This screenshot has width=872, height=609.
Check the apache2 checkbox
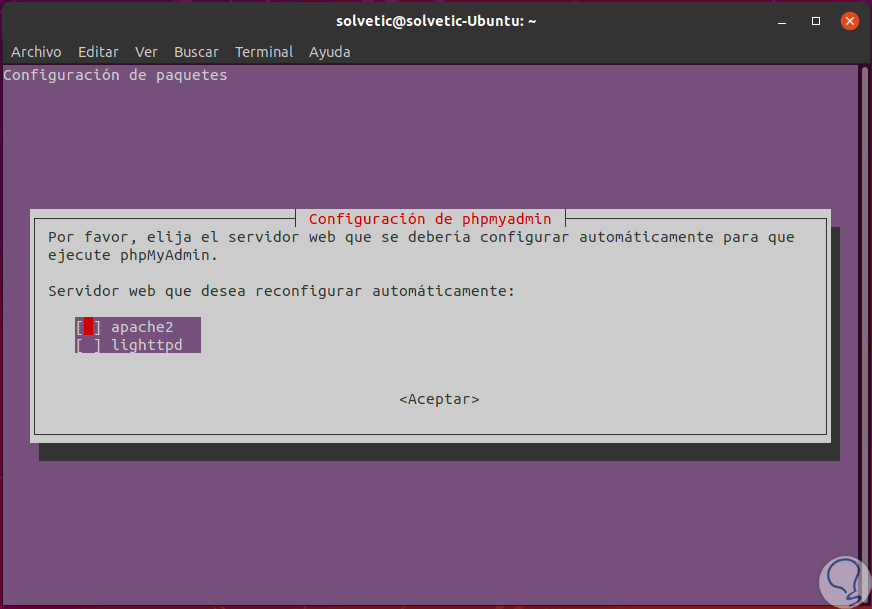click(x=88, y=327)
